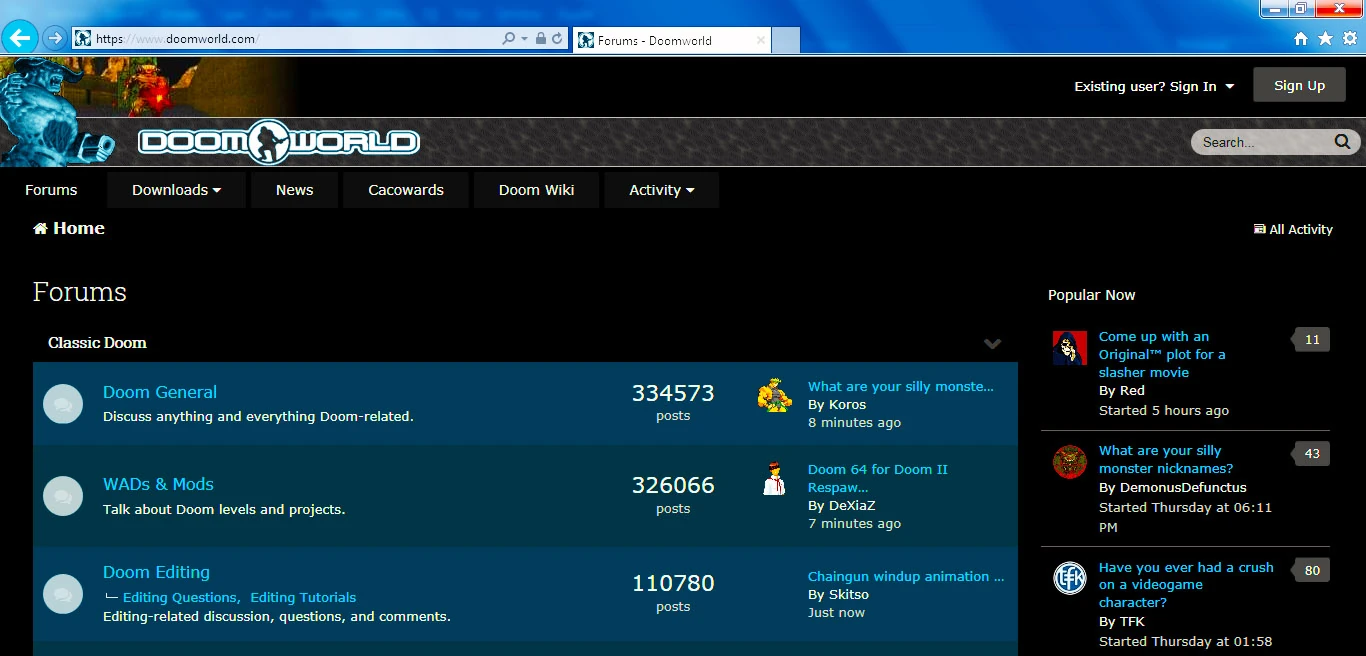Screen dimensions: 1366x656
Task: Open the Cacowards menu item
Action: 406,190
